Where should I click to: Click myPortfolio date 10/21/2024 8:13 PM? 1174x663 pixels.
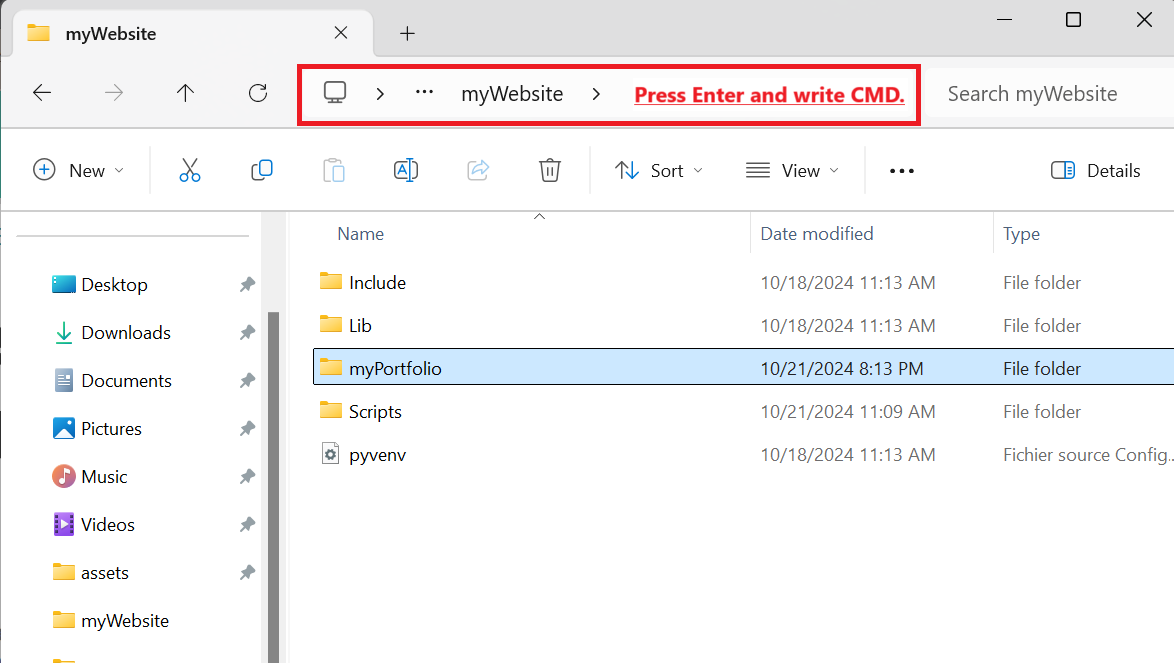[842, 368]
